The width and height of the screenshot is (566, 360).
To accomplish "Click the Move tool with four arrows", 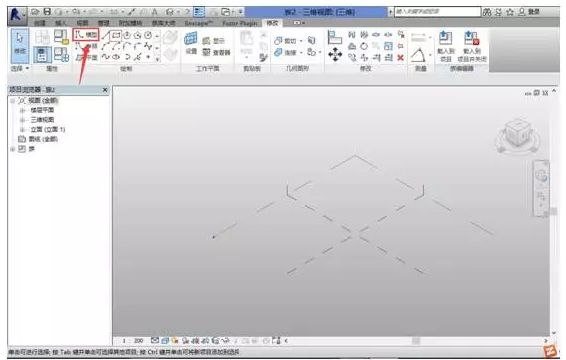I will point(335,55).
